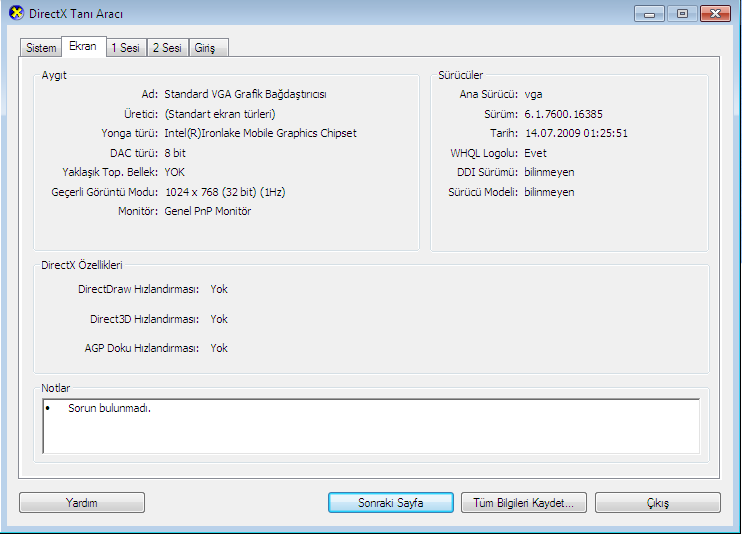Click Sürücü Modeli 'bilinmeyen' value
Viewport: 742px width, 534px height.
[549, 192]
